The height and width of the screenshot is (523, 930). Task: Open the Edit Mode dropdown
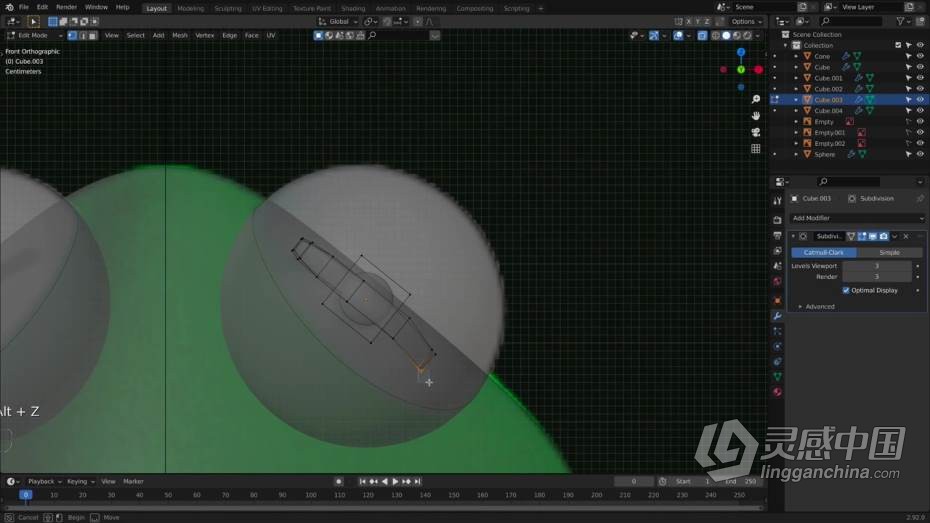tap(34, 36)
